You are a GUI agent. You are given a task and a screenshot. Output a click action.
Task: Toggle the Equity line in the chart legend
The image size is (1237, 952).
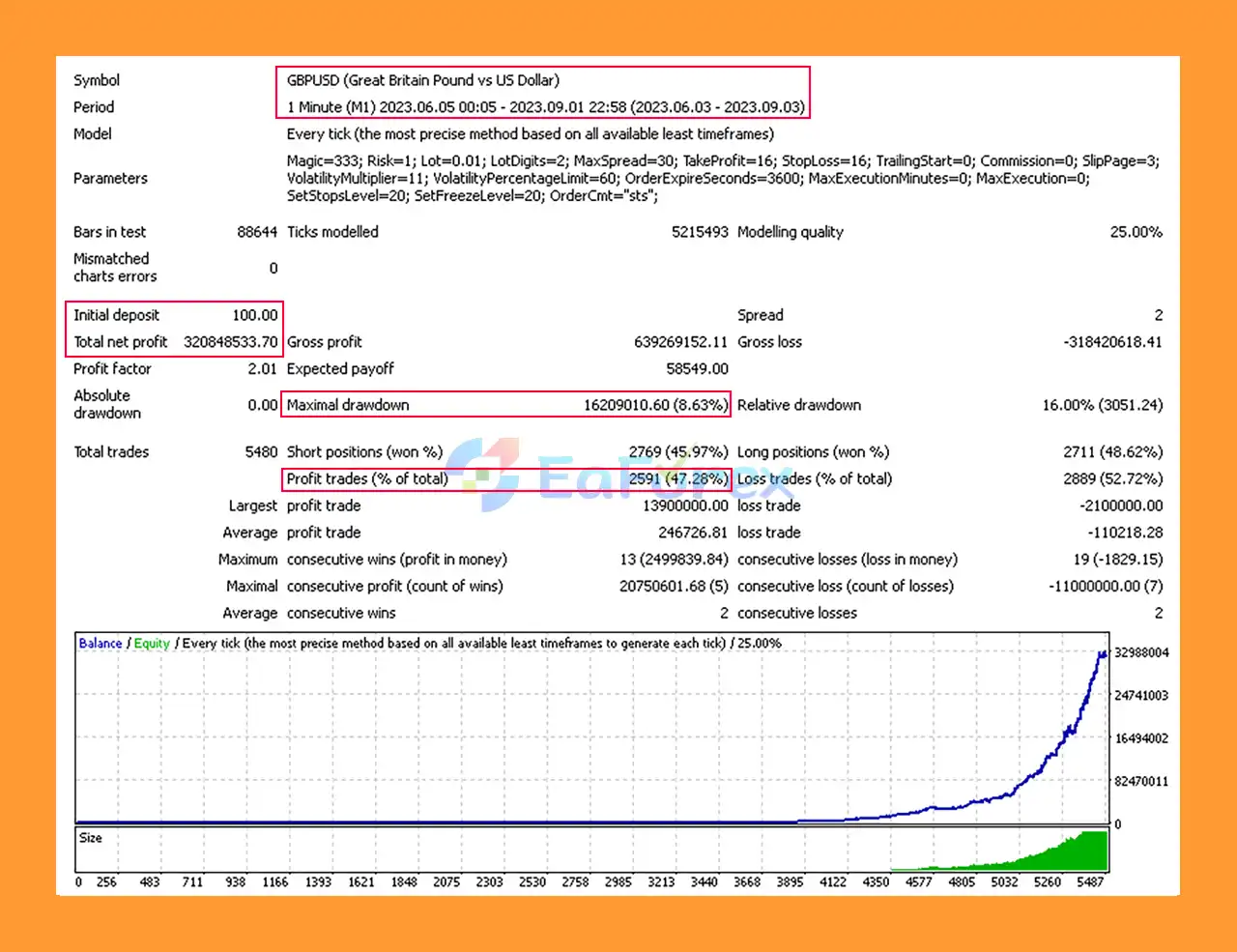click(x=151, y=643)
